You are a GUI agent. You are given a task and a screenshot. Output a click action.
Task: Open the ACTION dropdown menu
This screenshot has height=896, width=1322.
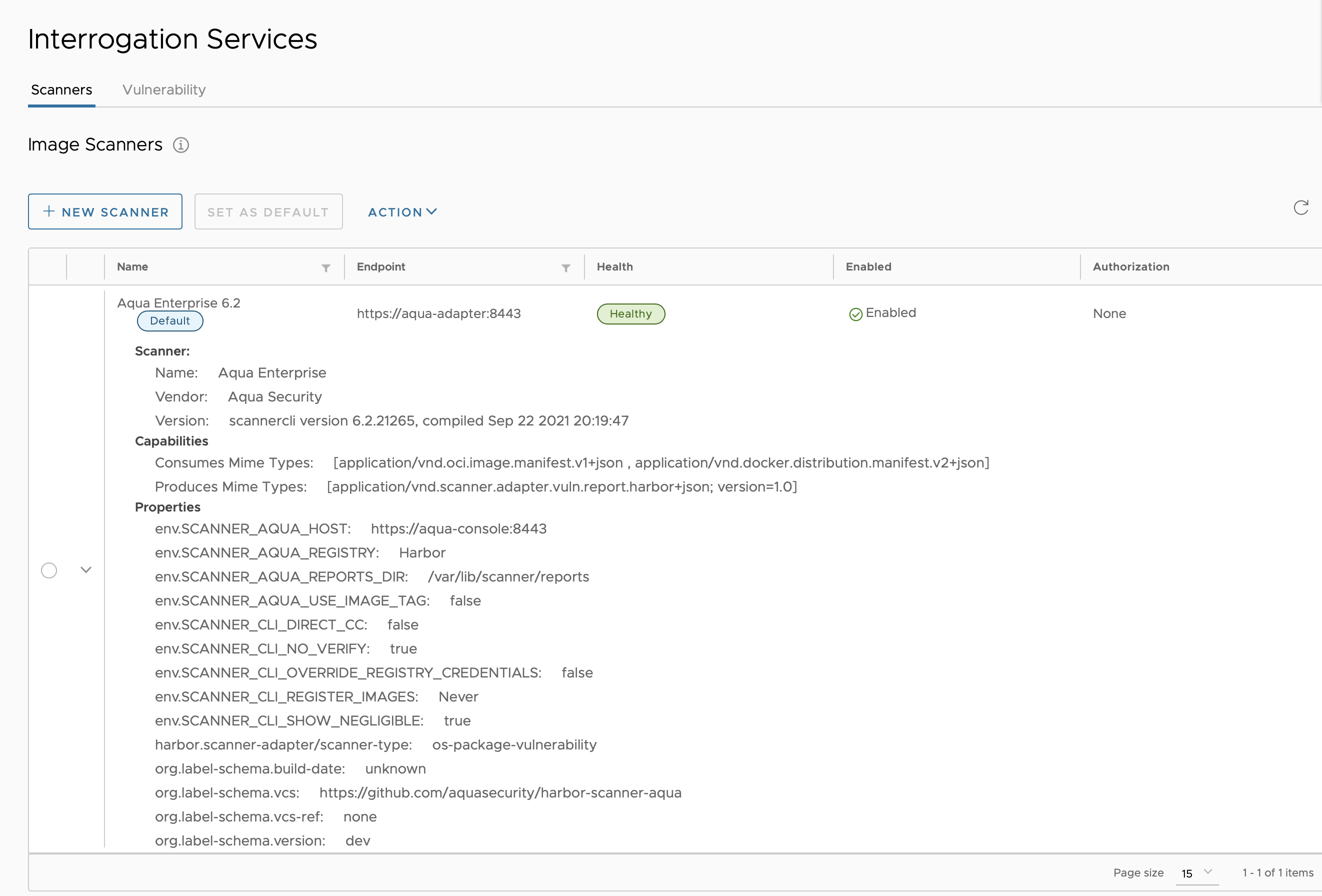coord(402,212)
